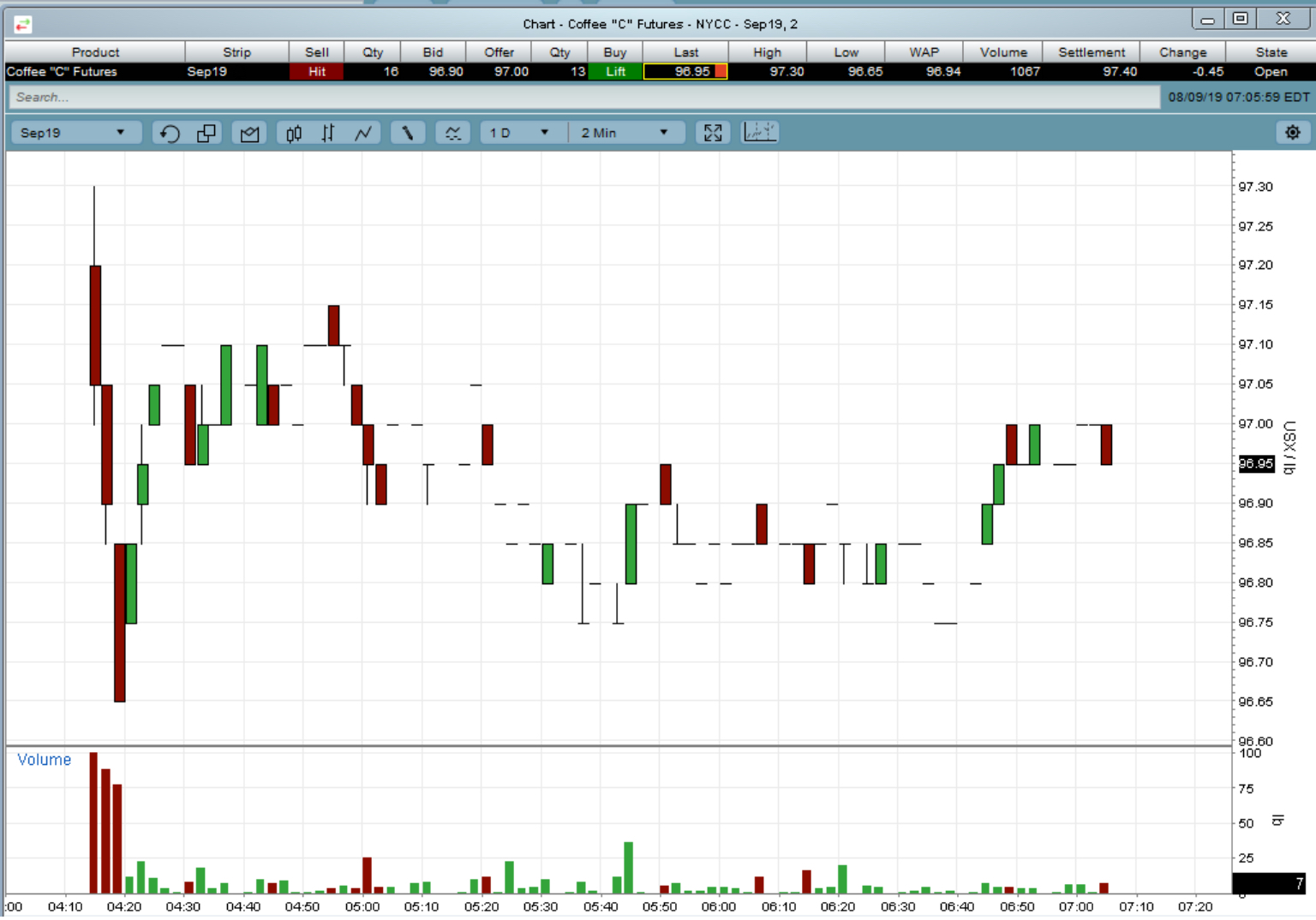1316x920 pixels.
Task: Open the 1 D range dropdown
Action: pos(521,133)
